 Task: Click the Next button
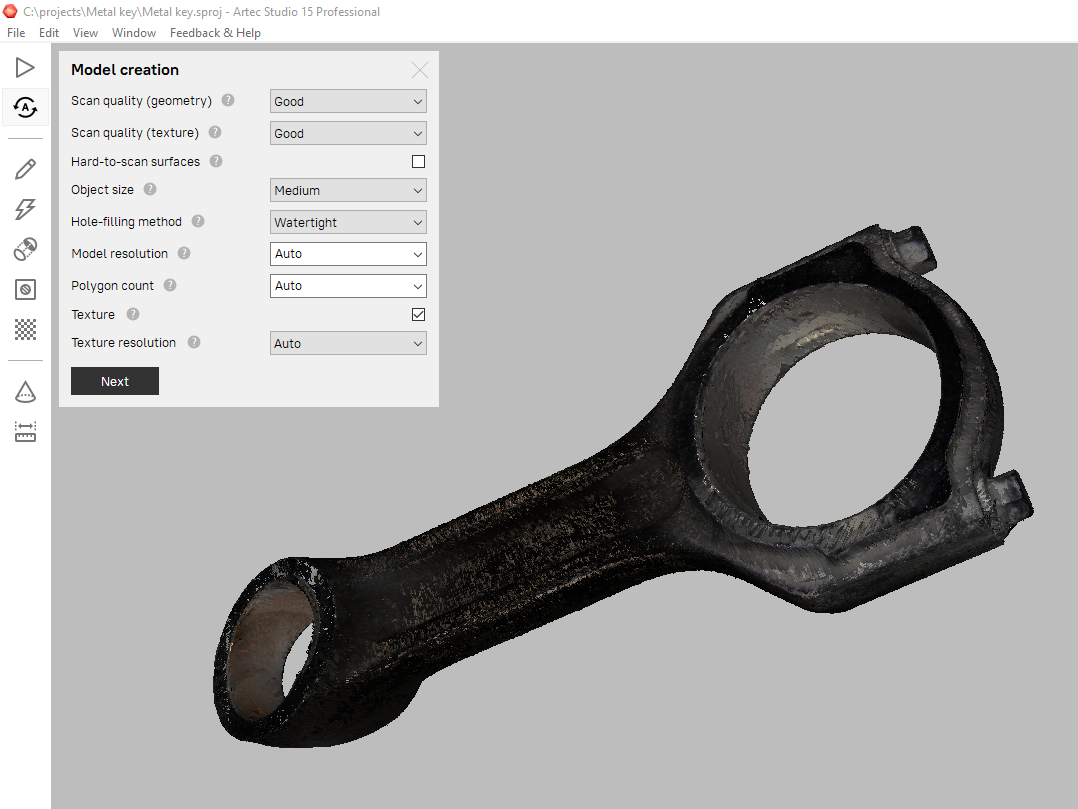pyautogui.click(x=115, y=381)
